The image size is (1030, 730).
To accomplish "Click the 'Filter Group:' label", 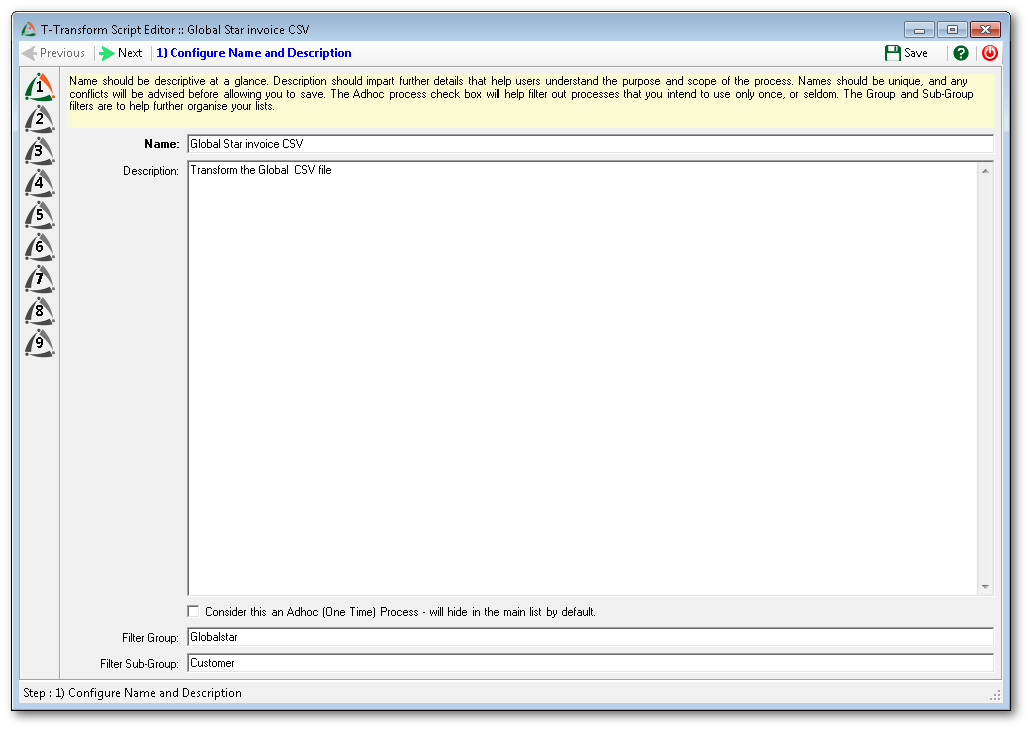I will click(150, 638).
